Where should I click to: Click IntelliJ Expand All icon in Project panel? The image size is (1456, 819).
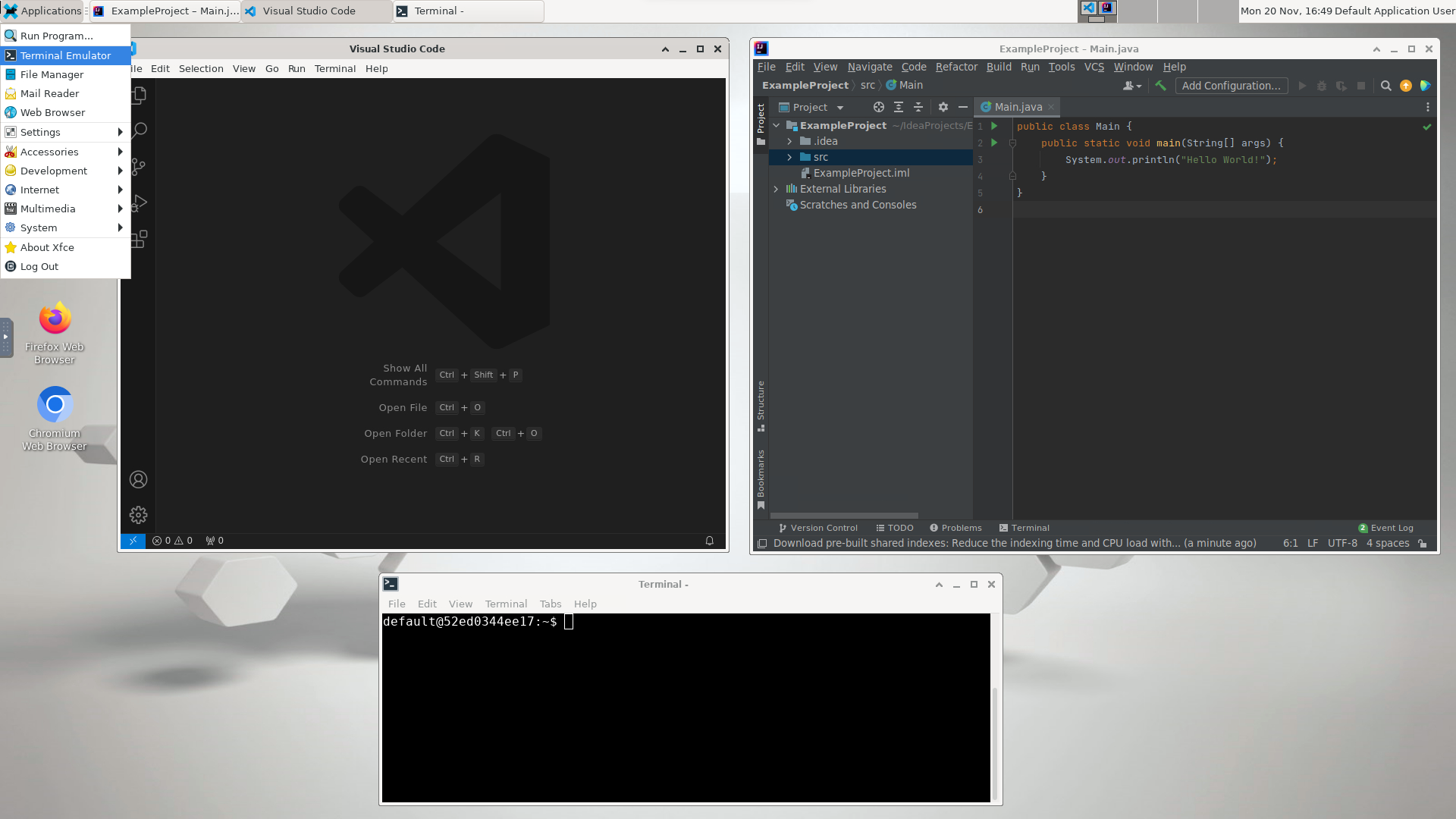tap(899, 107)
